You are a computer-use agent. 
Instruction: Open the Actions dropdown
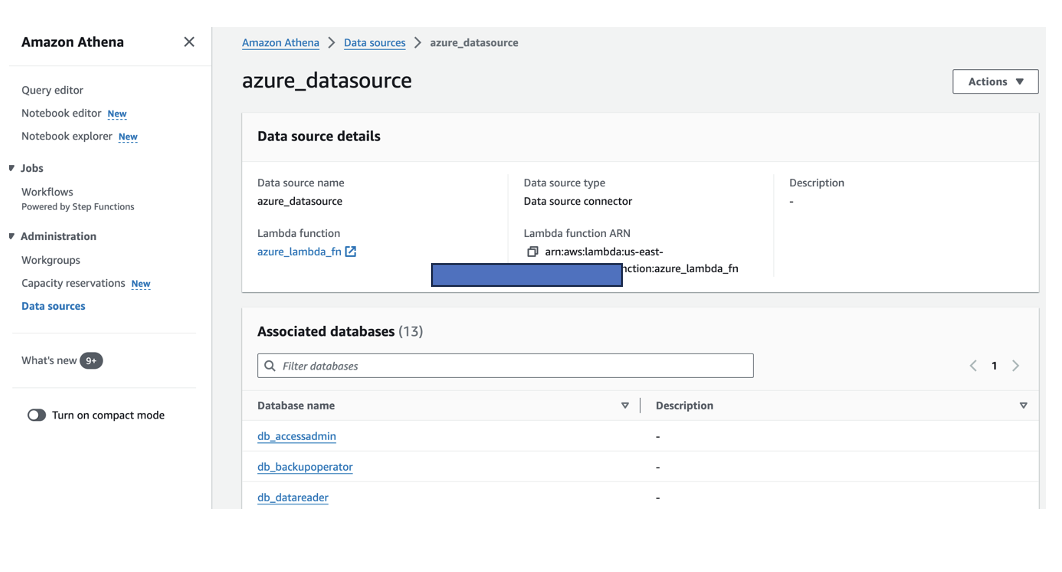pyautogui.click(x=995, y=82)
